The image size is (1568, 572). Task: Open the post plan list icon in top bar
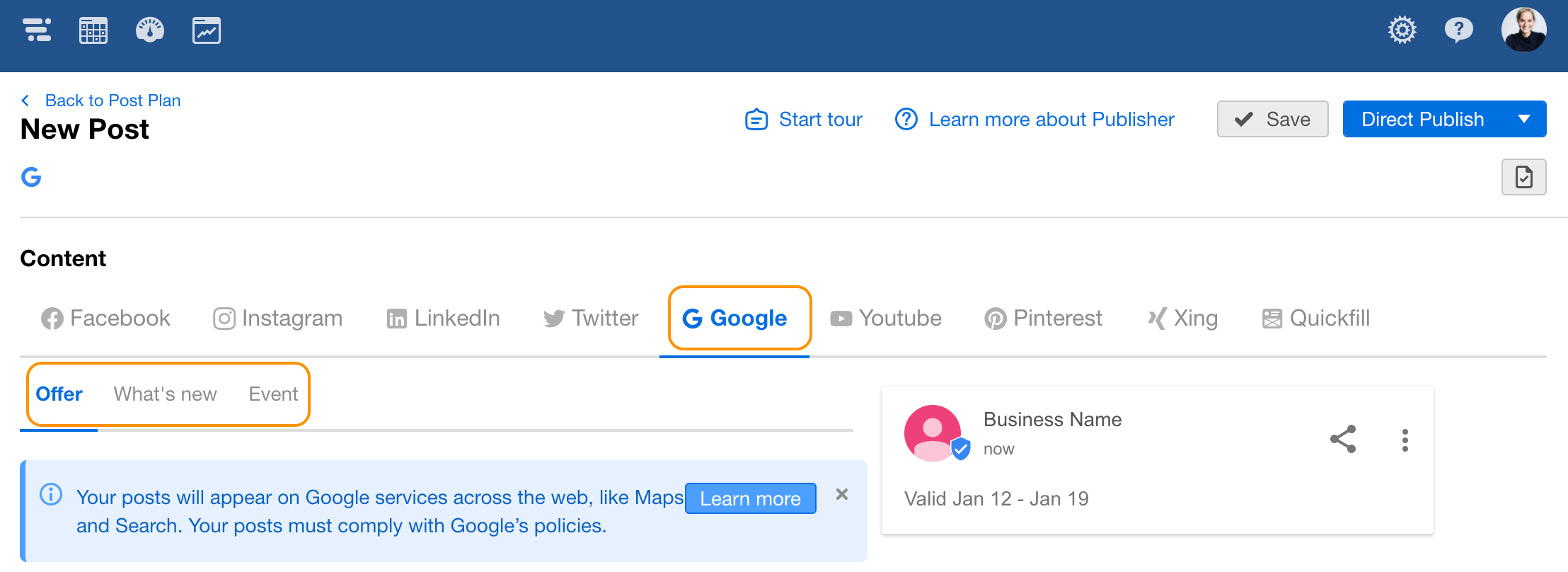click(37, 30)
